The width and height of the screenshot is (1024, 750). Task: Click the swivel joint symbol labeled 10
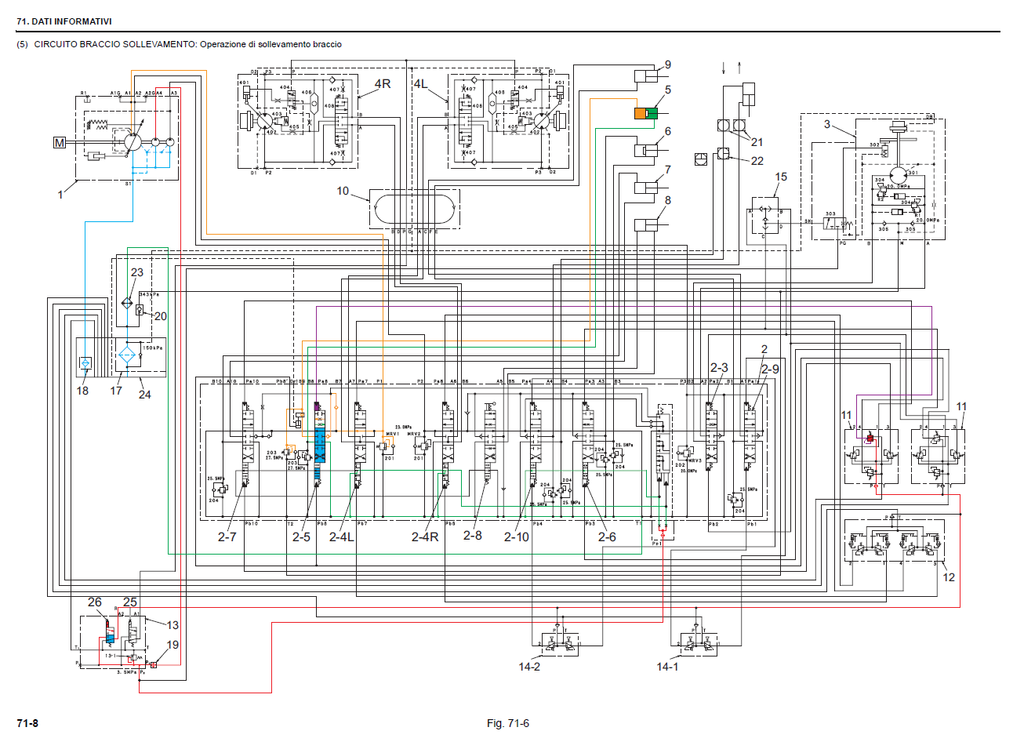(414, 208)
